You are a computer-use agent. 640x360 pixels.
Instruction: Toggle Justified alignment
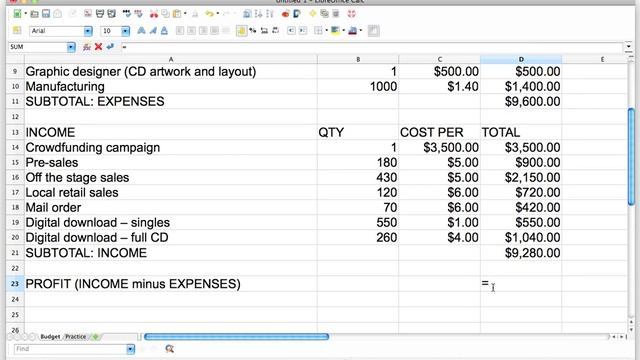214,31
